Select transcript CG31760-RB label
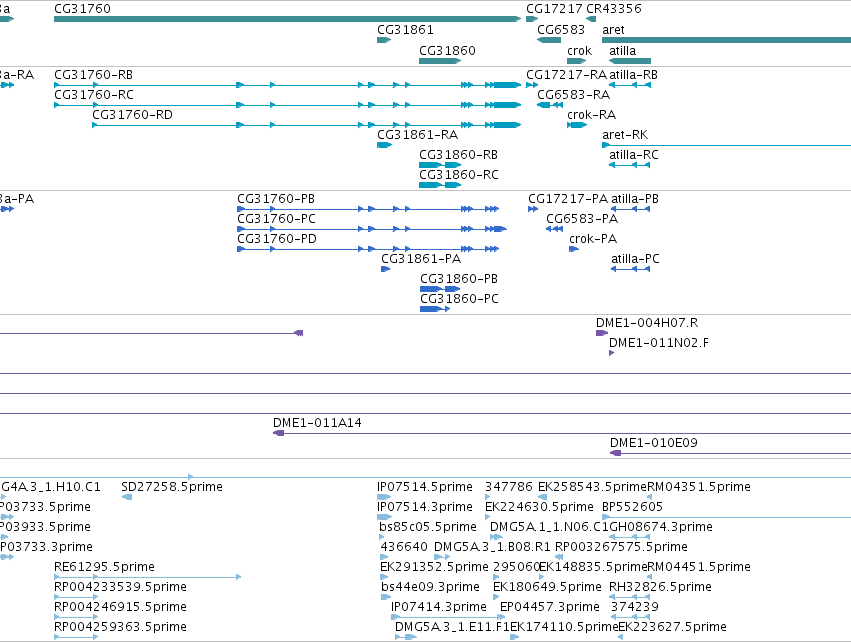This screenshot has height=642, width=851. click(93, 75)
